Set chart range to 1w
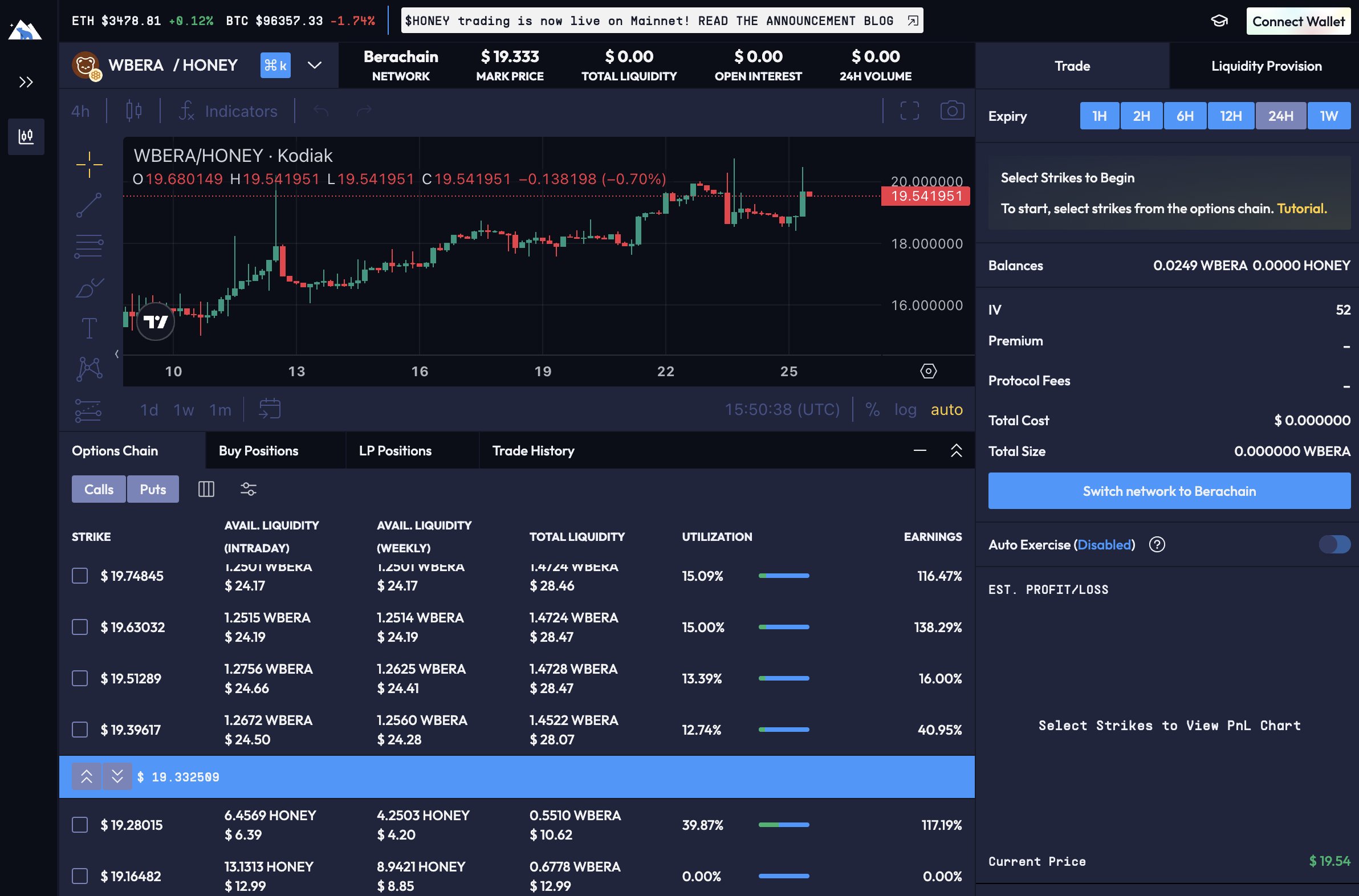The image size is (1359, 896). (x=184, y=410)
